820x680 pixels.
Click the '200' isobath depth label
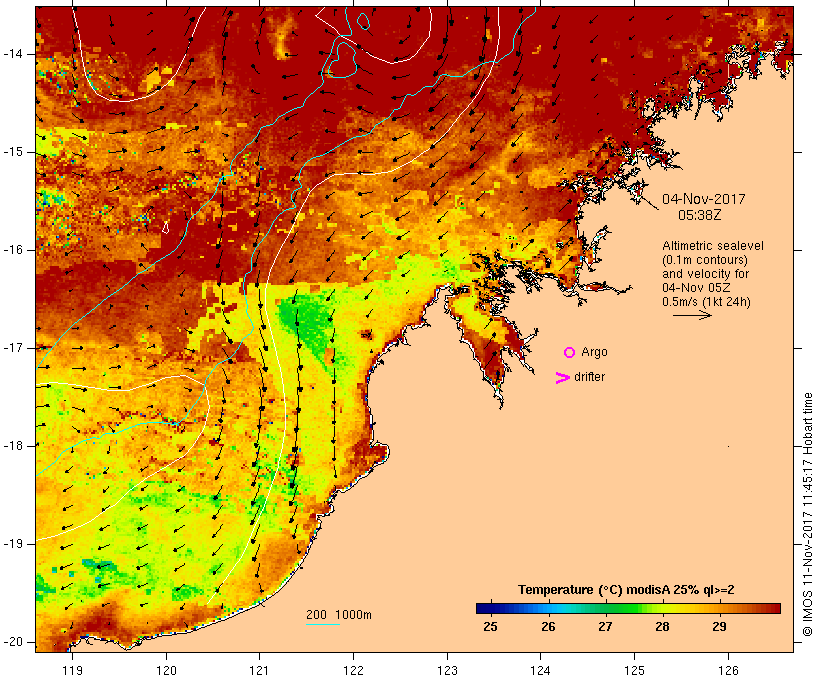tap(316, 615)
